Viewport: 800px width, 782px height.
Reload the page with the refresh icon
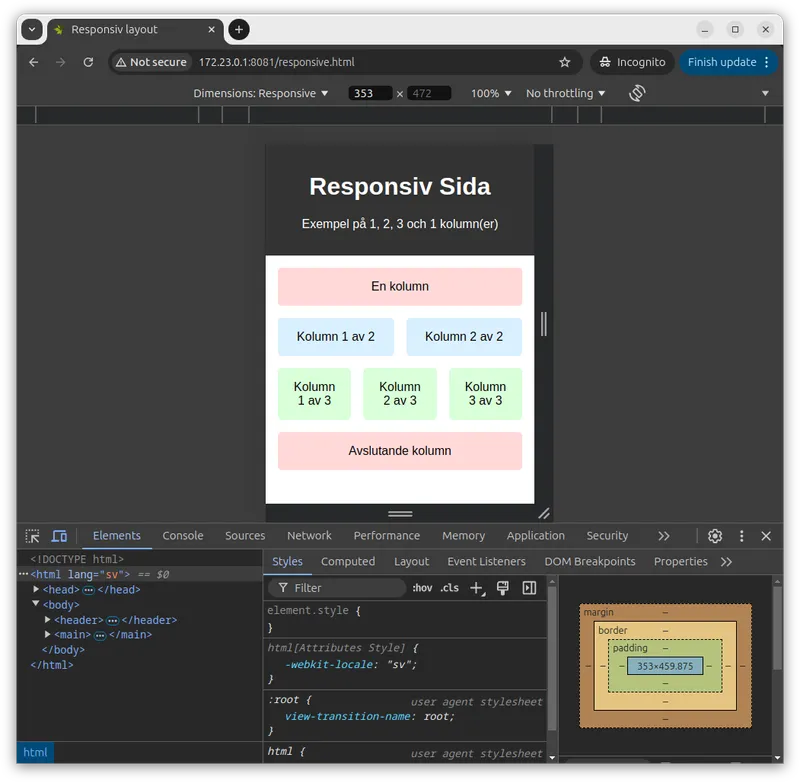point(88,62)
